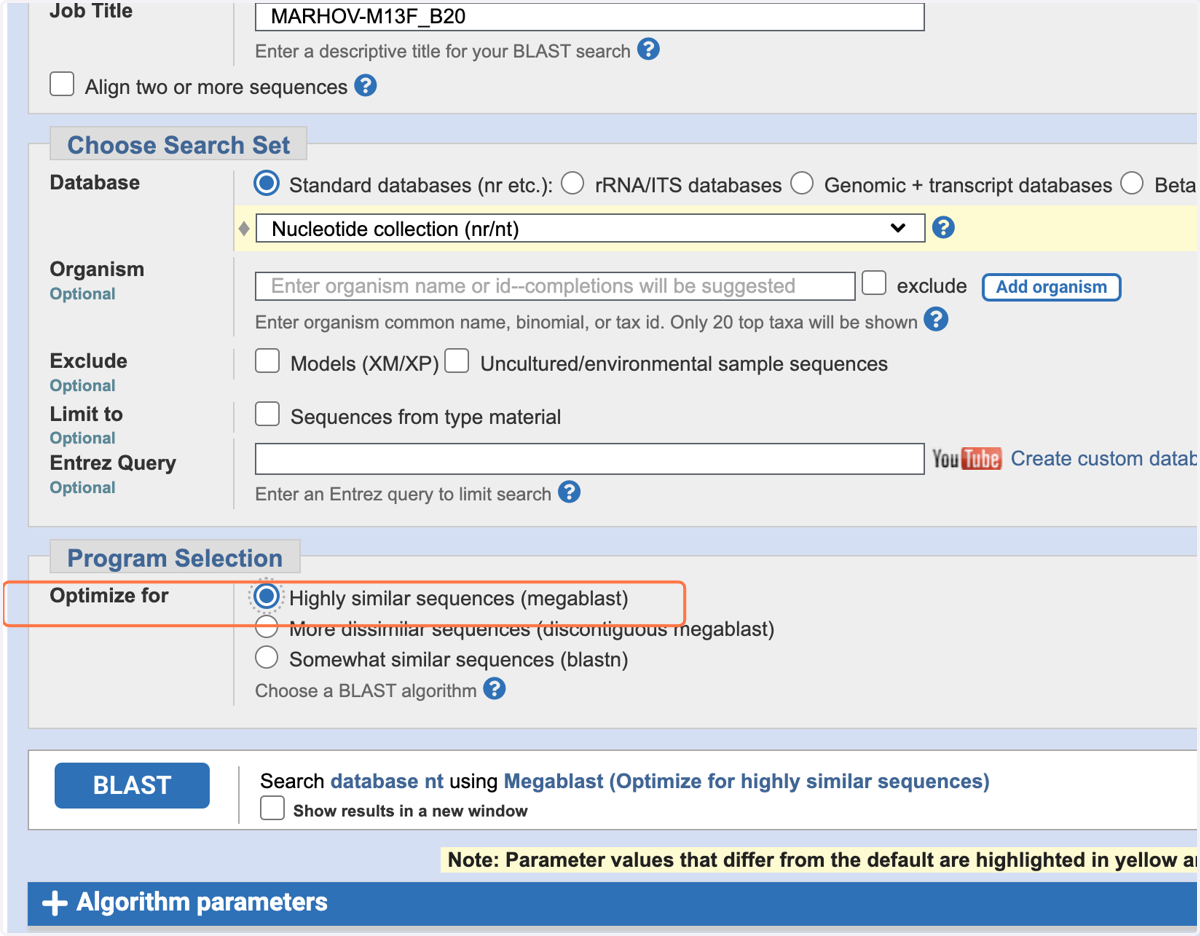Tick the organism exclude checkbox
This screenshot has width=1200, height=936.
point(874,283)
